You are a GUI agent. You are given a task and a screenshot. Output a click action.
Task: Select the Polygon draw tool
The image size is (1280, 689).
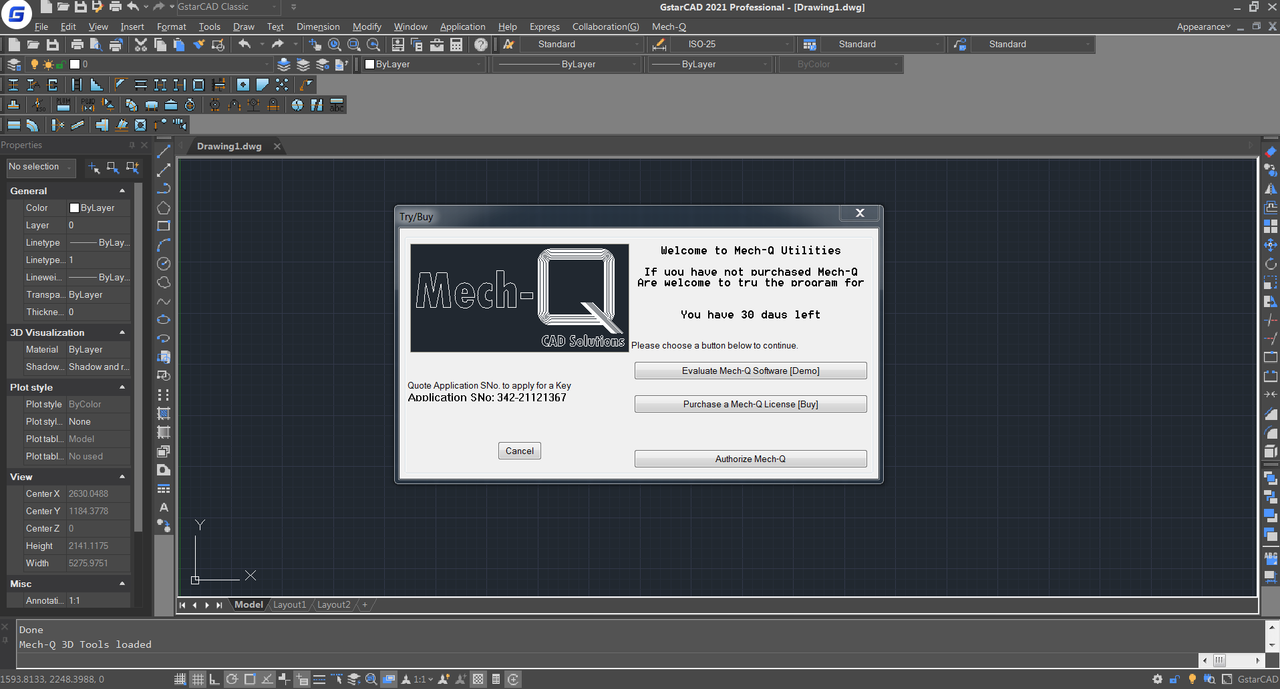click(x=164, y=207)
